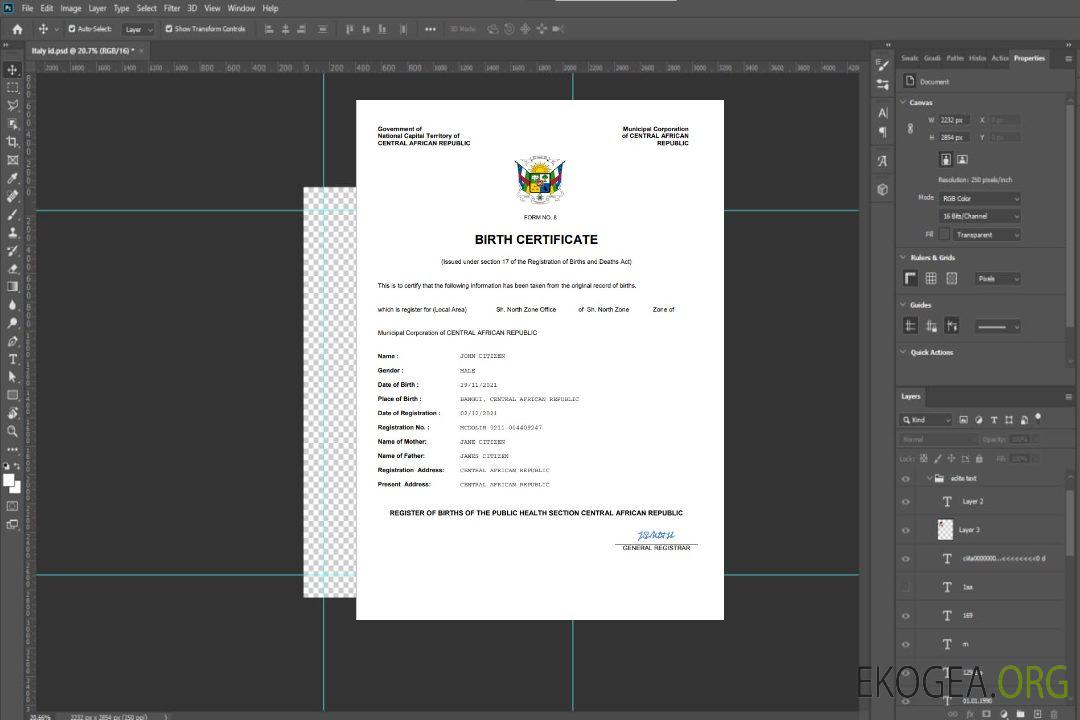1080x720 pixels.
Task: Click the foreground color swatch
Action: click(10, 481)
